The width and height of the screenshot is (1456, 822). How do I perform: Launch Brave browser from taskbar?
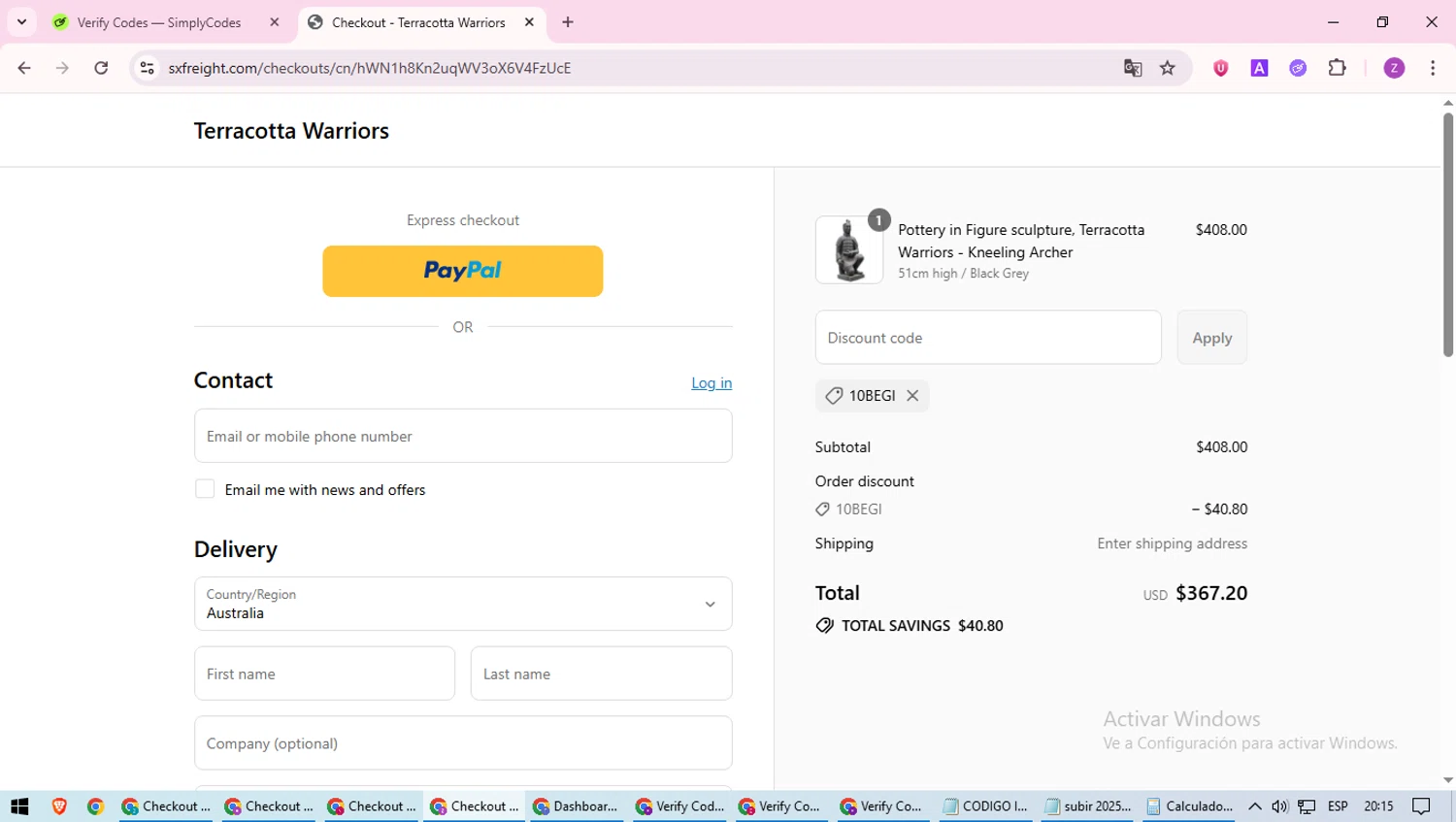pyautogui.click(x=59, y=806)
